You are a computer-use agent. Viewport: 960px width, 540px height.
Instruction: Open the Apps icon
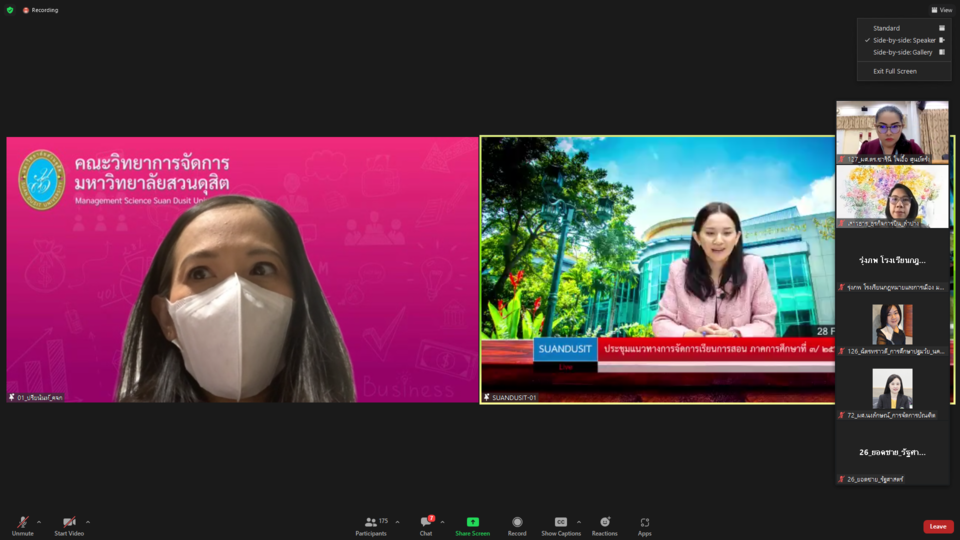click(x=645, y=522)
